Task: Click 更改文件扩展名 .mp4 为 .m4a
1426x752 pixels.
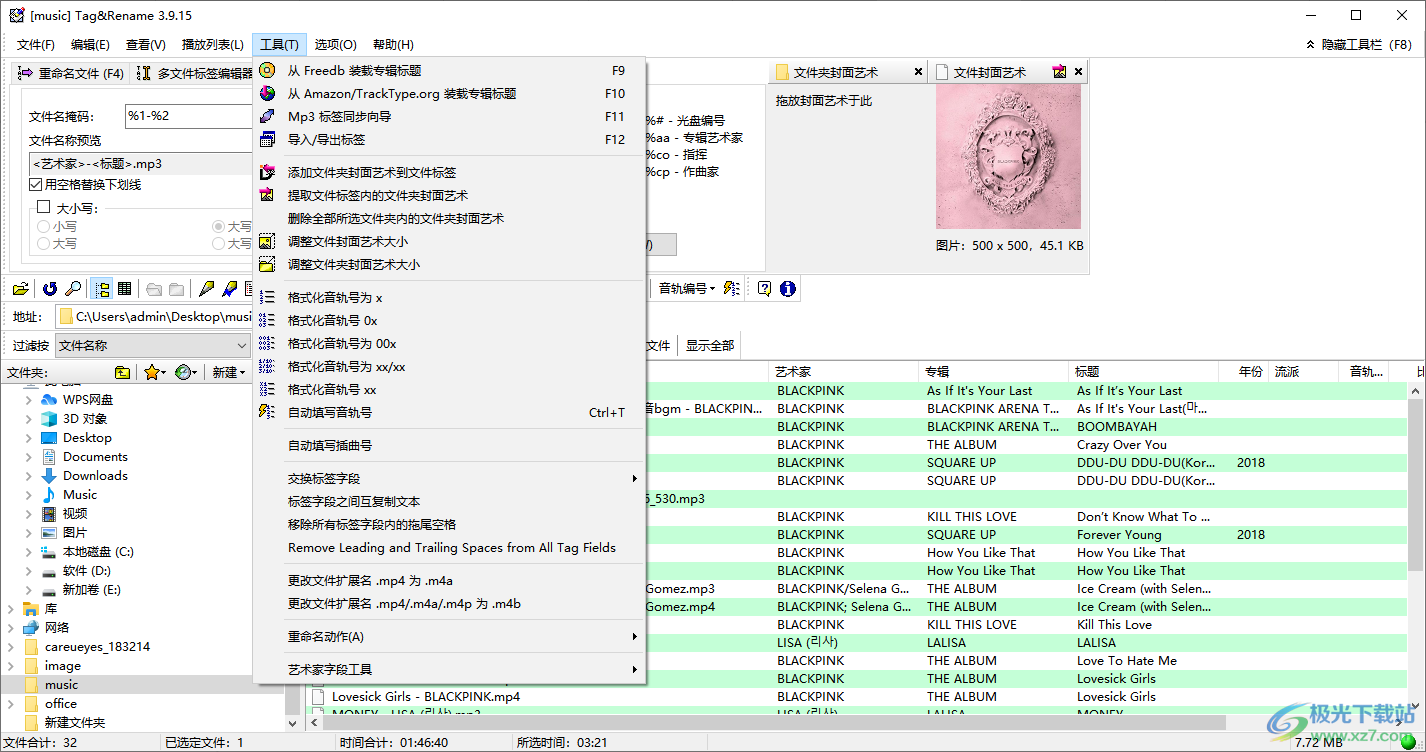Action: [450, 580]
